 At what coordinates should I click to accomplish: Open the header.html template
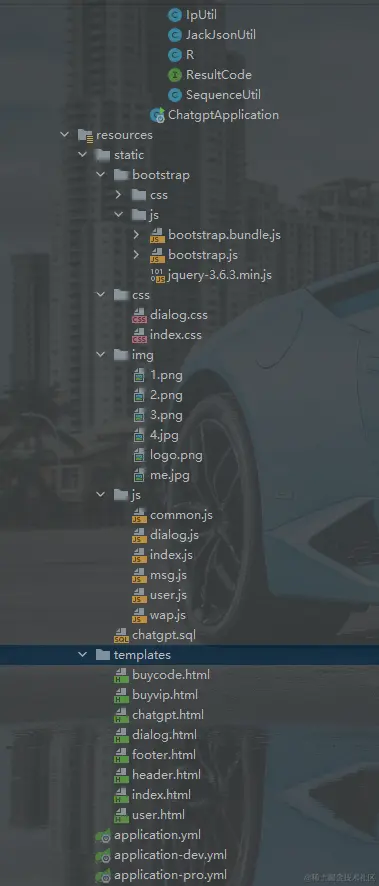pyautogui.click(x=166, y=775)
